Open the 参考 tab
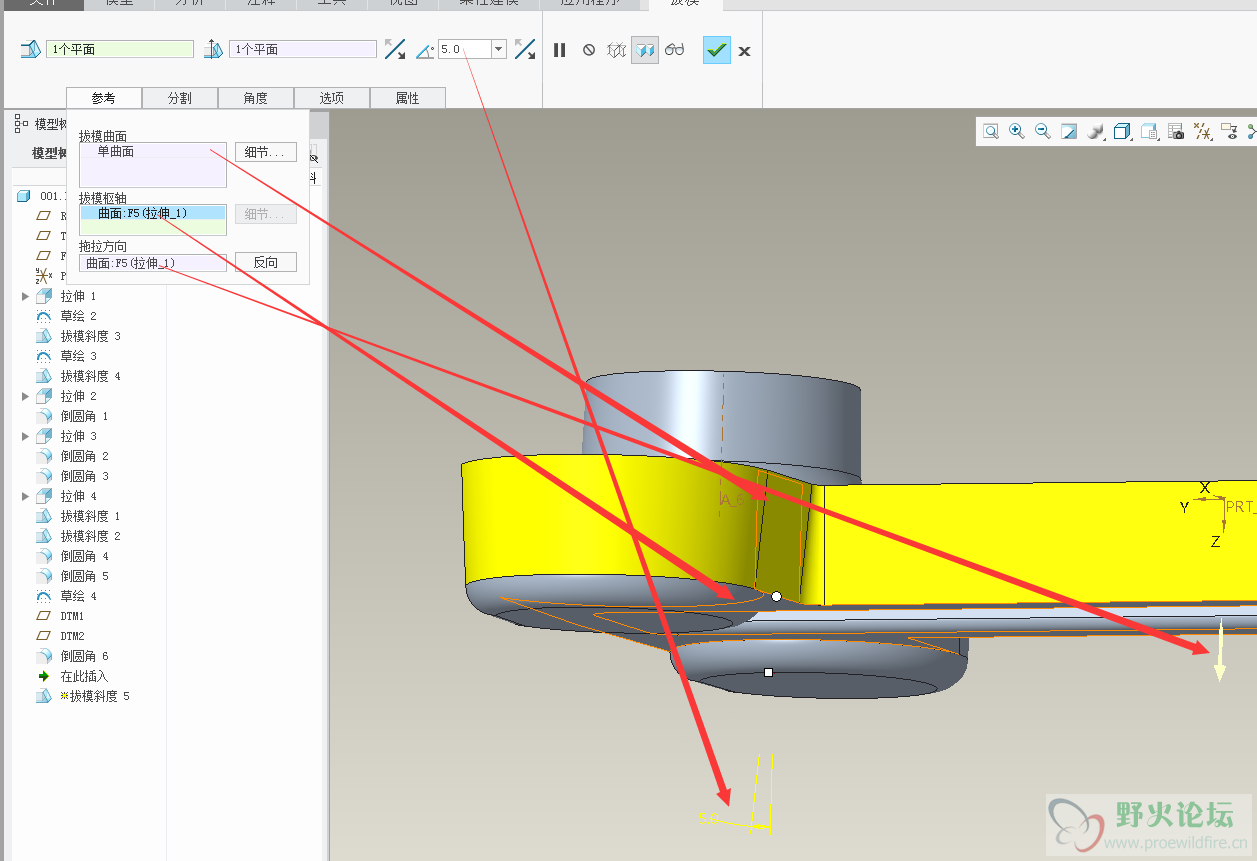 104,98
